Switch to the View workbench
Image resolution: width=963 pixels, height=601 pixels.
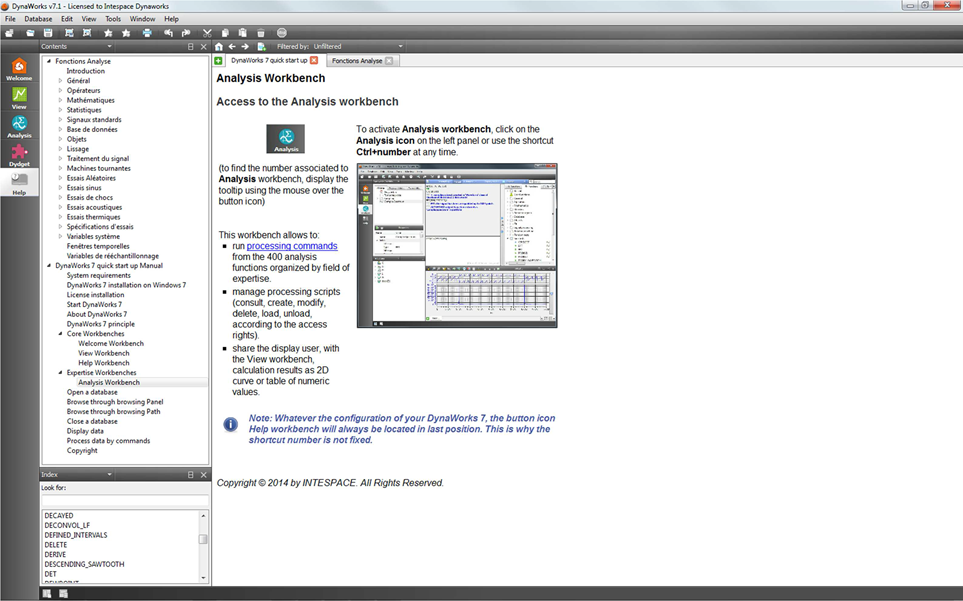(19, 98)
